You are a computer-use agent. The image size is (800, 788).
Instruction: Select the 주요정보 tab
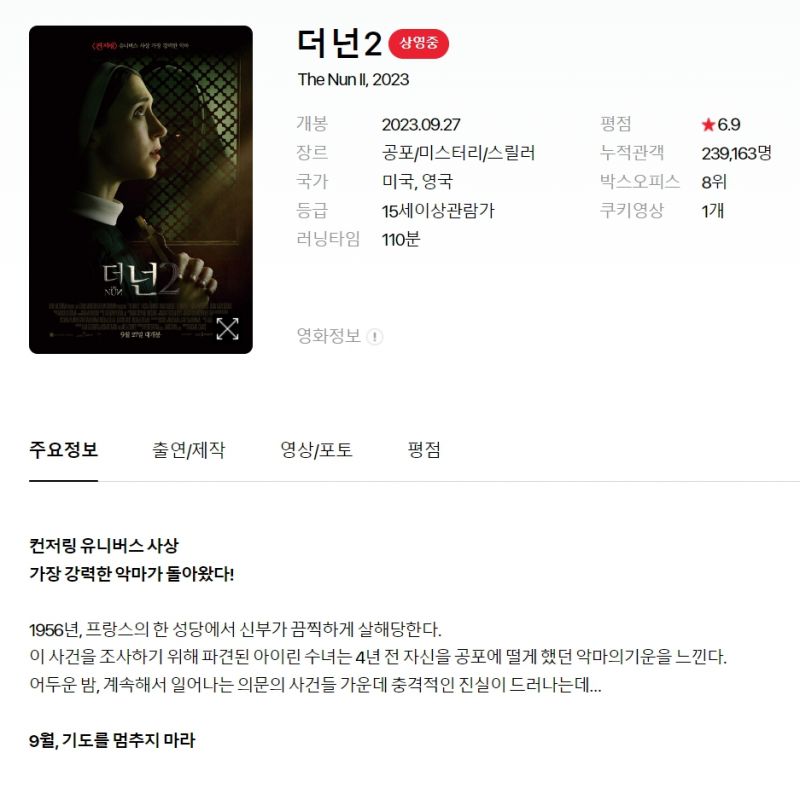click(63, 450)
